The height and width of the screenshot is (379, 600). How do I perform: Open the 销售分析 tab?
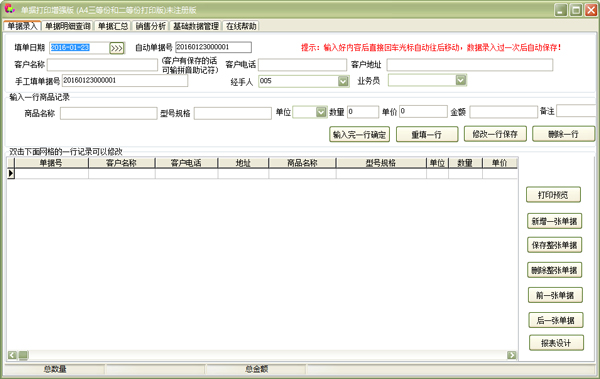coord(151,26)
